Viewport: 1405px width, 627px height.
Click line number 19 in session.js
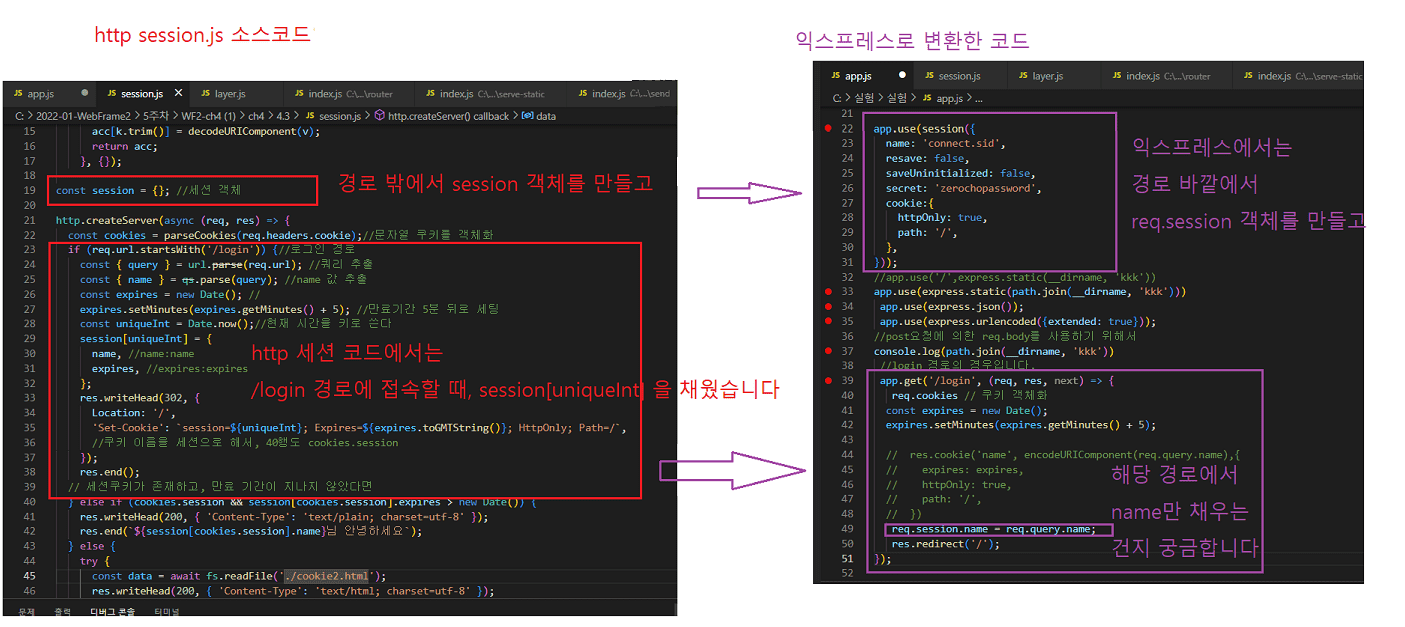point(28,190)
